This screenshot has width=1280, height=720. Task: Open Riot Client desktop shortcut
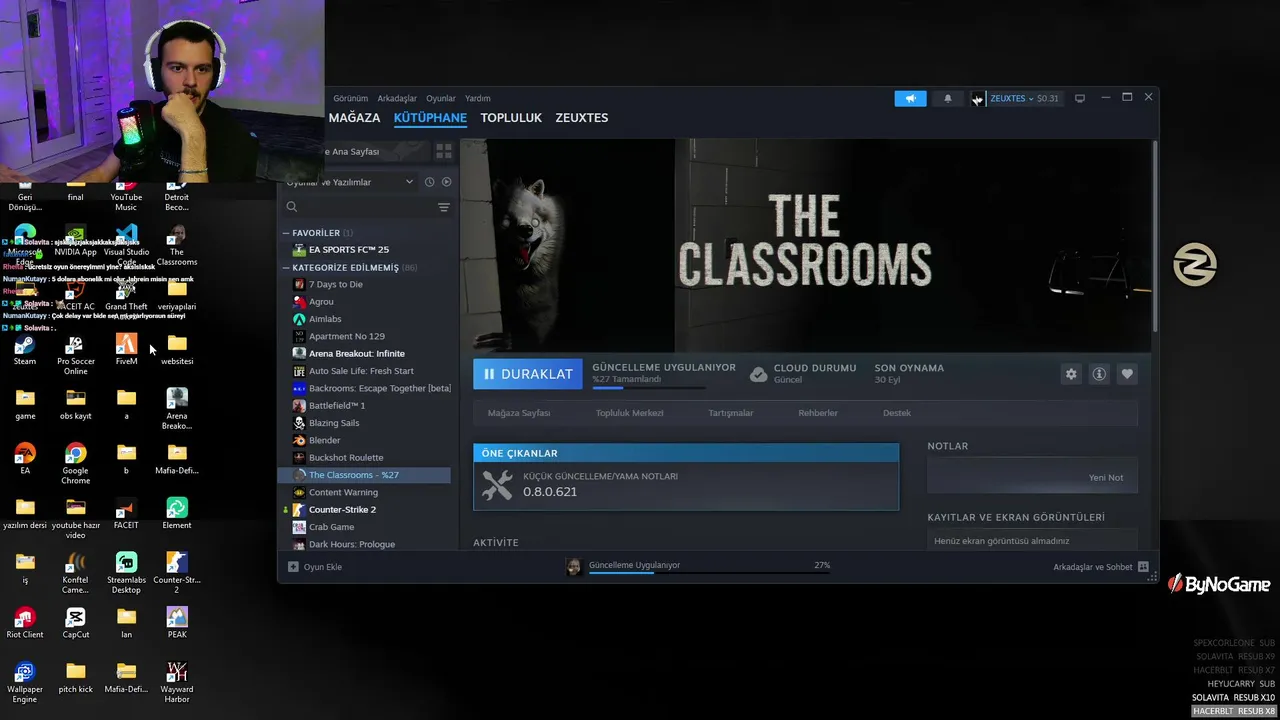(25, 623)
